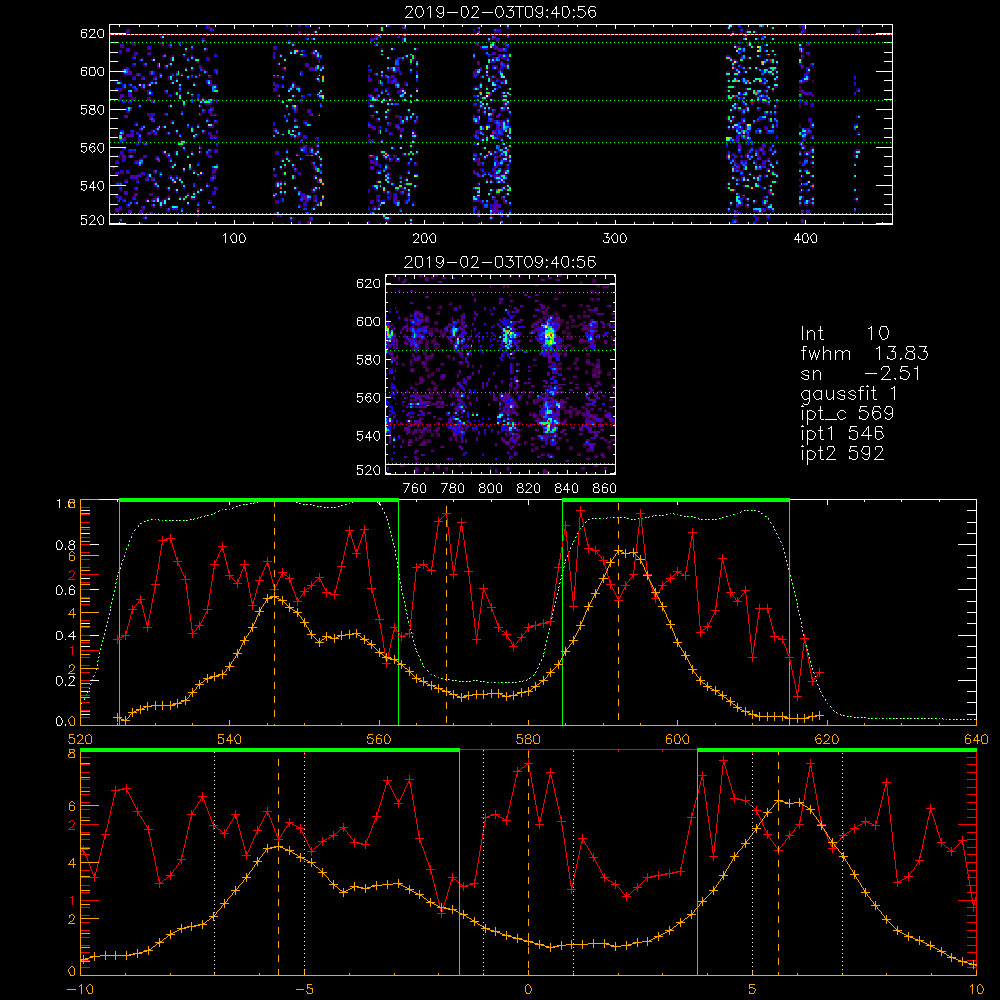Click the timestamp title above the small middle image
Screen dimensions: 1000x1000
[x=501, y=262]
